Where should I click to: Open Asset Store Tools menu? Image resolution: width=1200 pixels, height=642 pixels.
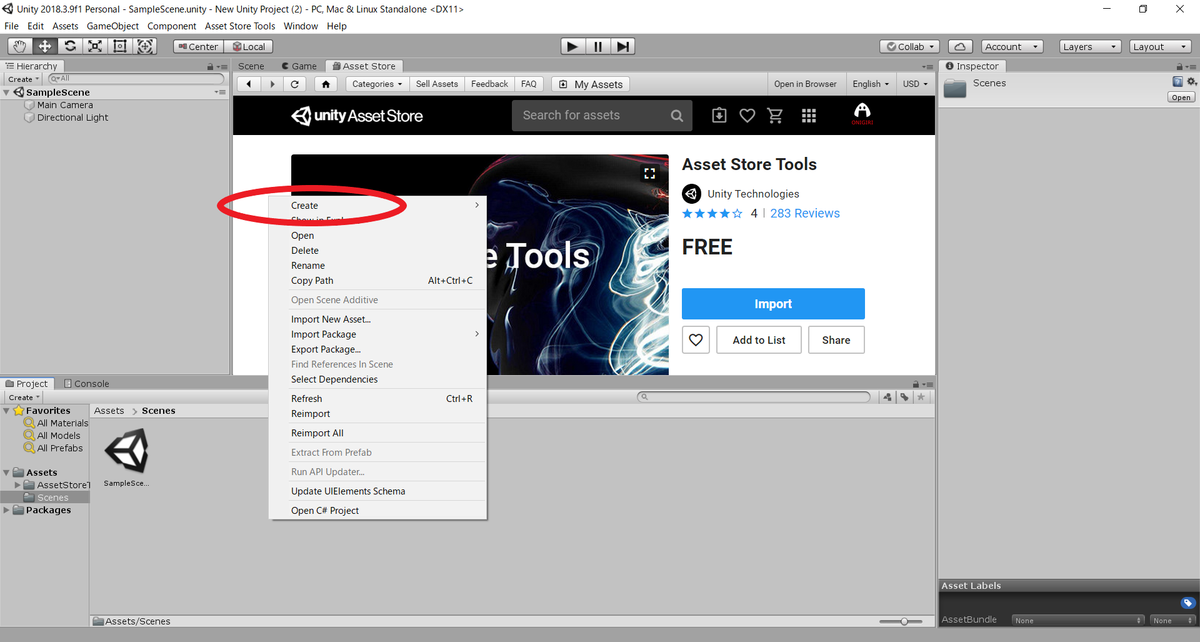[x=240, y=26]
